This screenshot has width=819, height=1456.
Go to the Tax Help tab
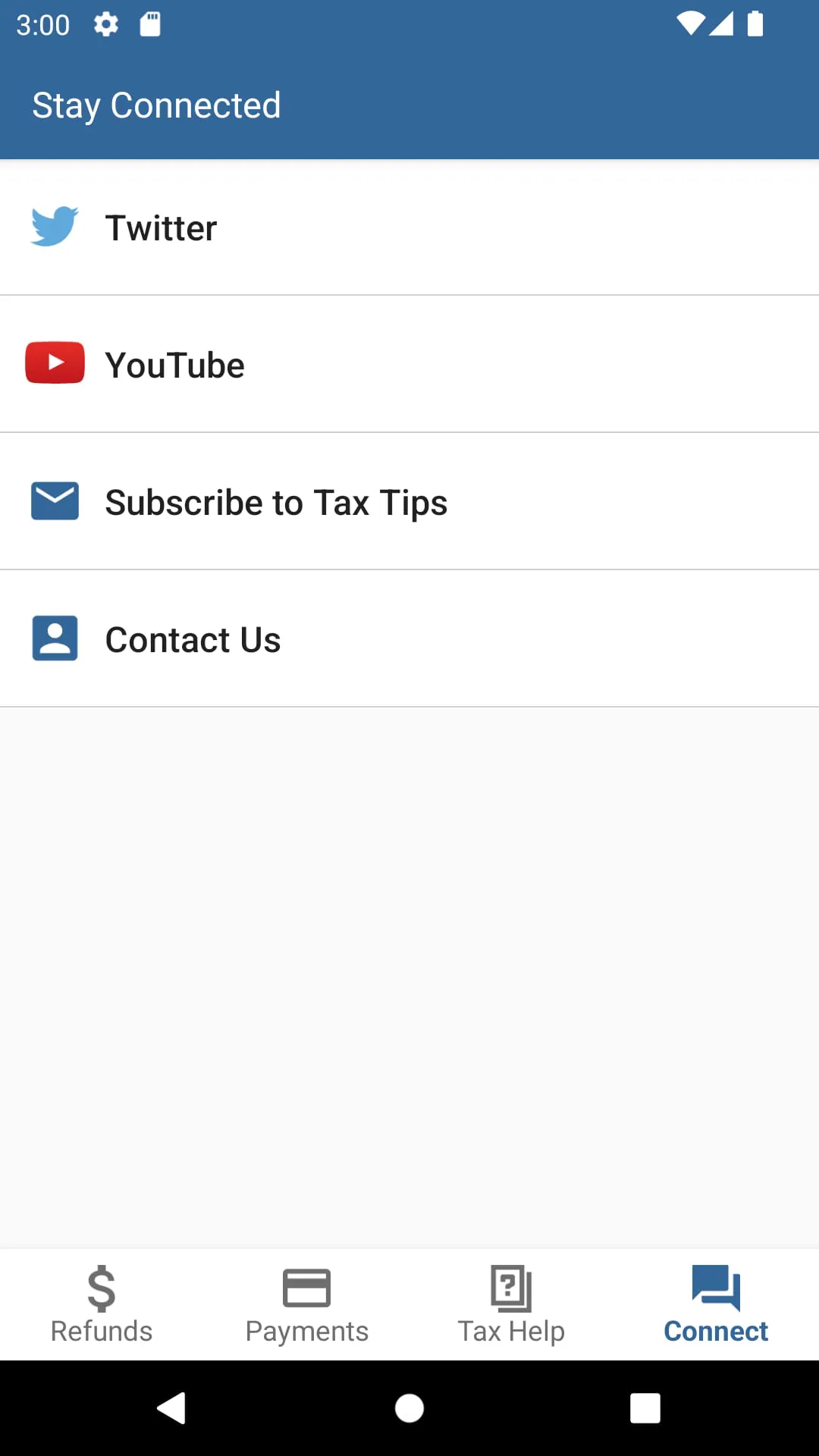[511, 1304]
